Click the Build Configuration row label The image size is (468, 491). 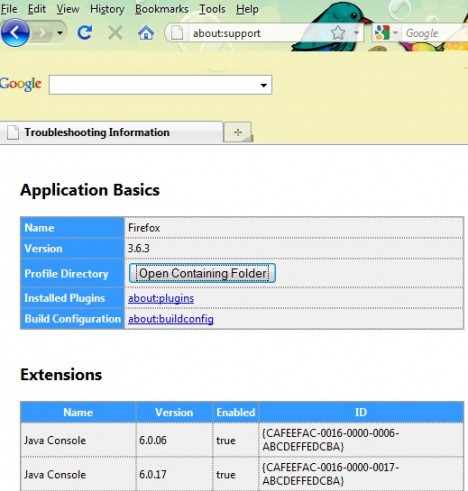click(x=73, y=319)
